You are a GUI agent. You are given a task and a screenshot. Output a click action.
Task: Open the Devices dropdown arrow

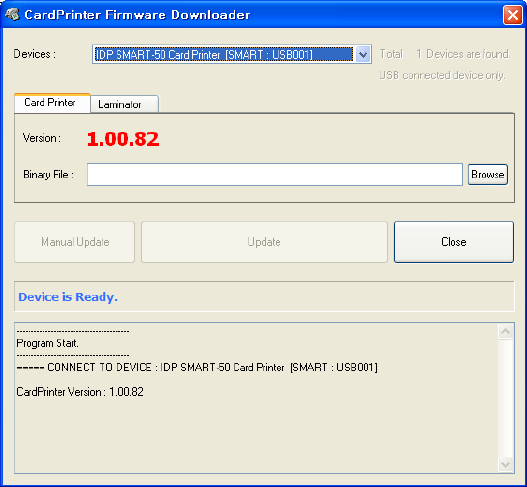363,54
